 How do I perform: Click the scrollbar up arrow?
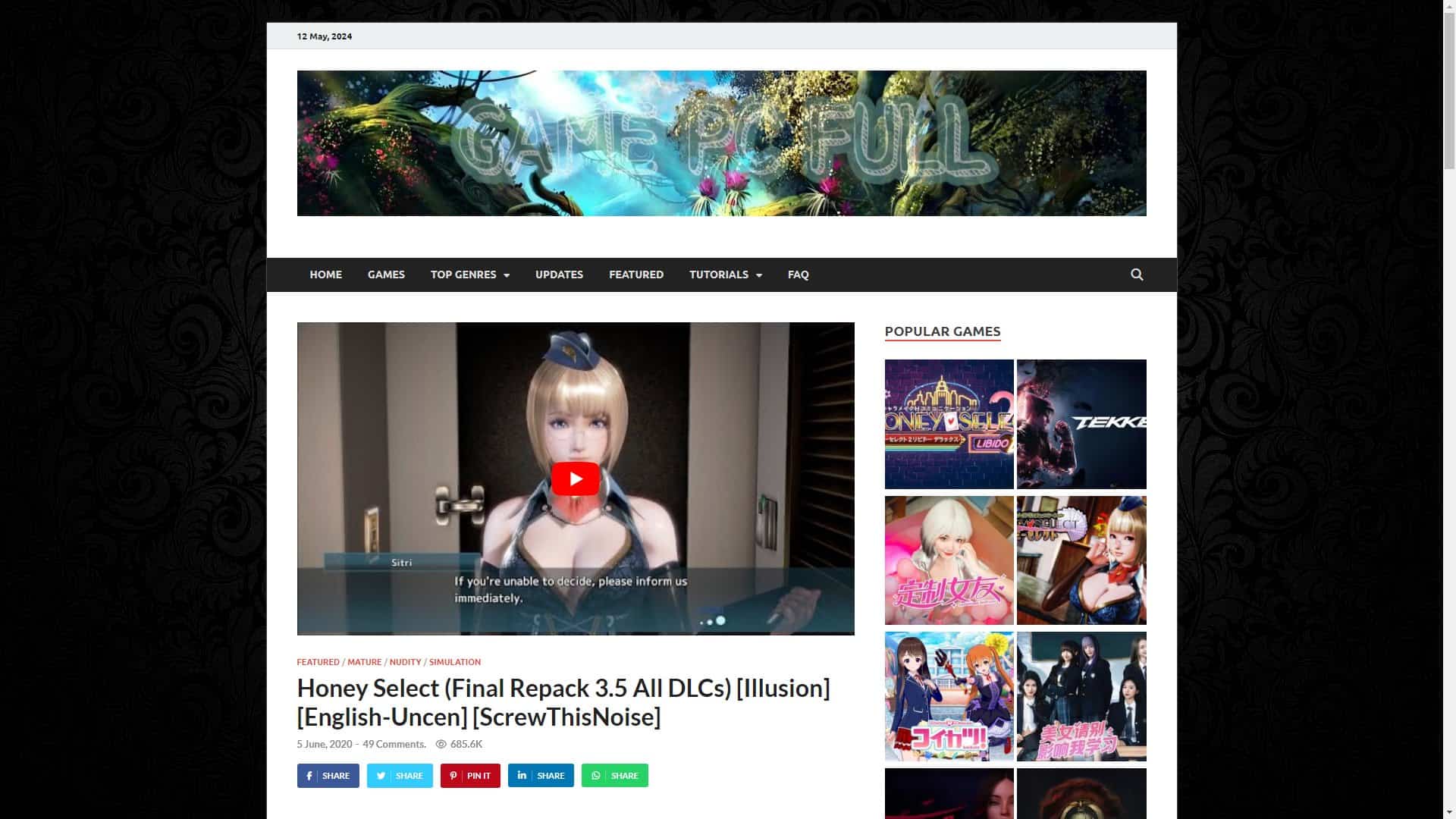[1449, 6]
